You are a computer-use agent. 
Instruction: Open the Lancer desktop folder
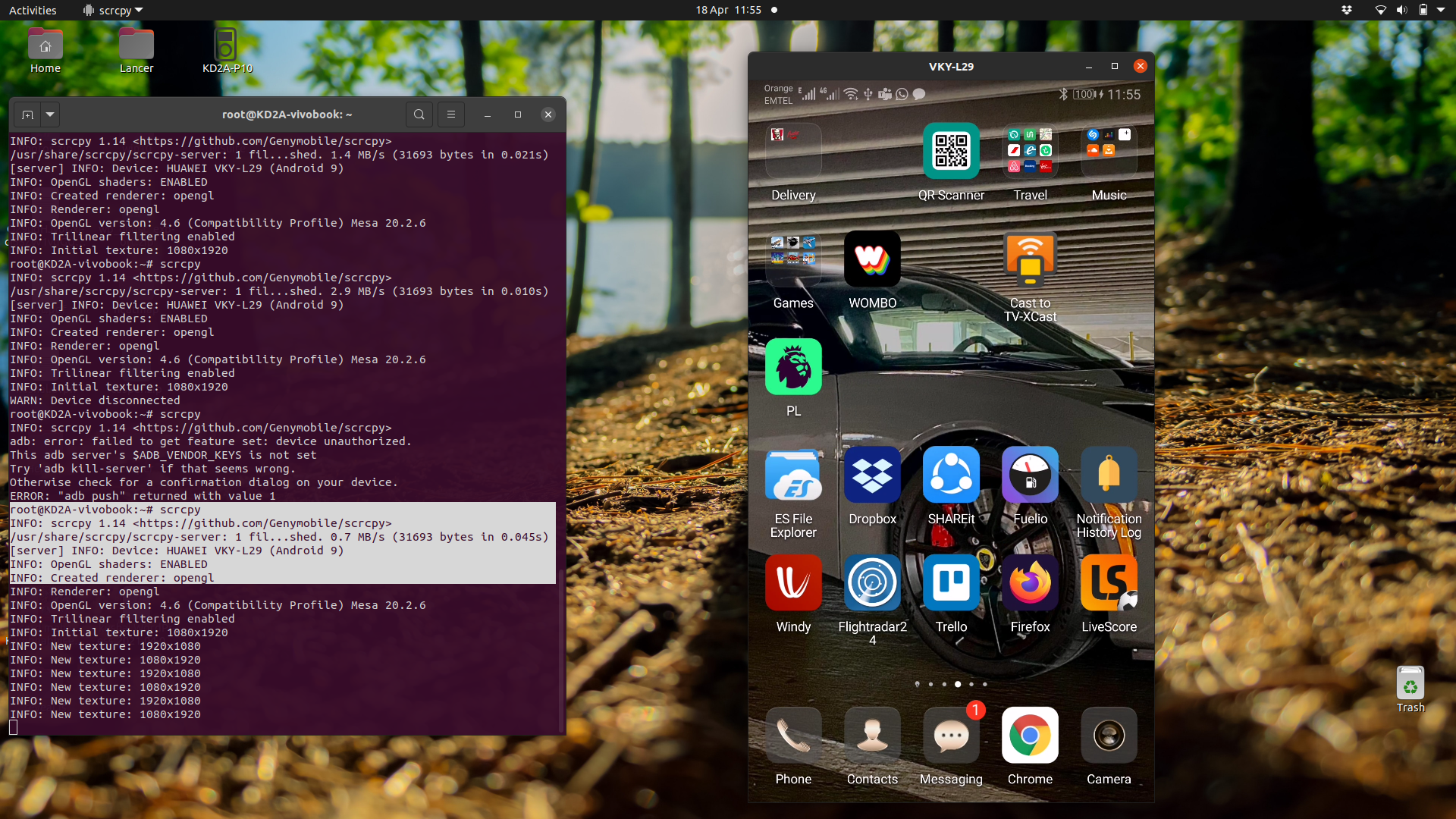pos(136,51)
